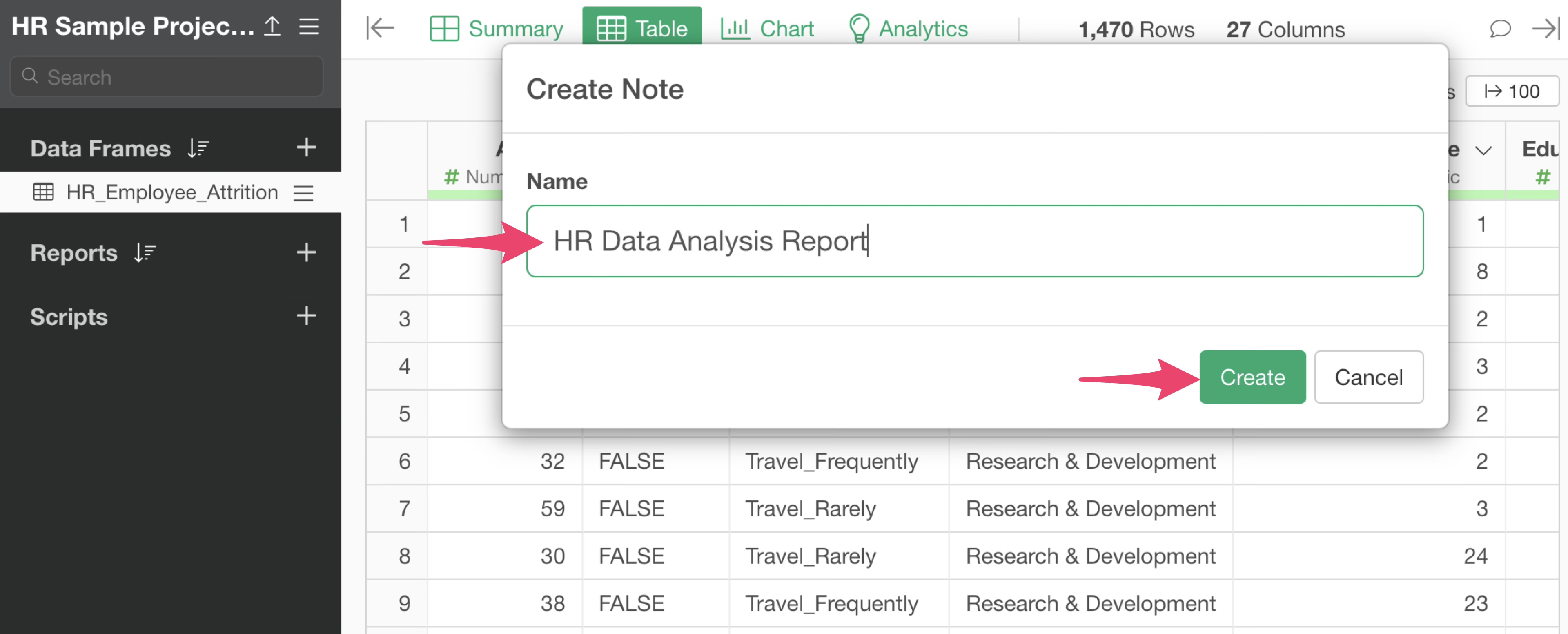This screenshot has height=634, width=1568.
Task: Switch to the Summary tab
Action: pyautogui.click(x=496, y=29)
